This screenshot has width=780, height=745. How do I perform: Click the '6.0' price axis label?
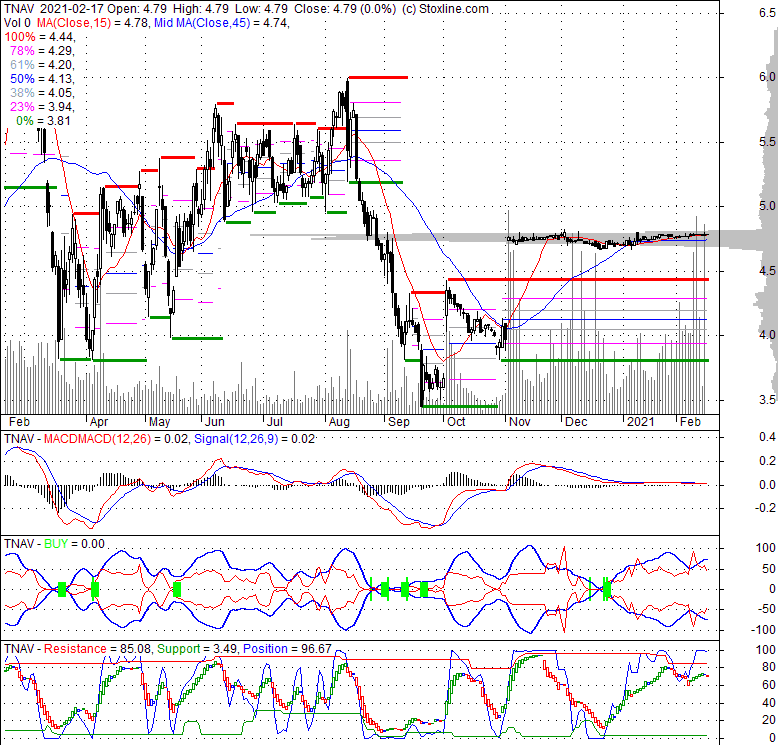pos(767,77)
